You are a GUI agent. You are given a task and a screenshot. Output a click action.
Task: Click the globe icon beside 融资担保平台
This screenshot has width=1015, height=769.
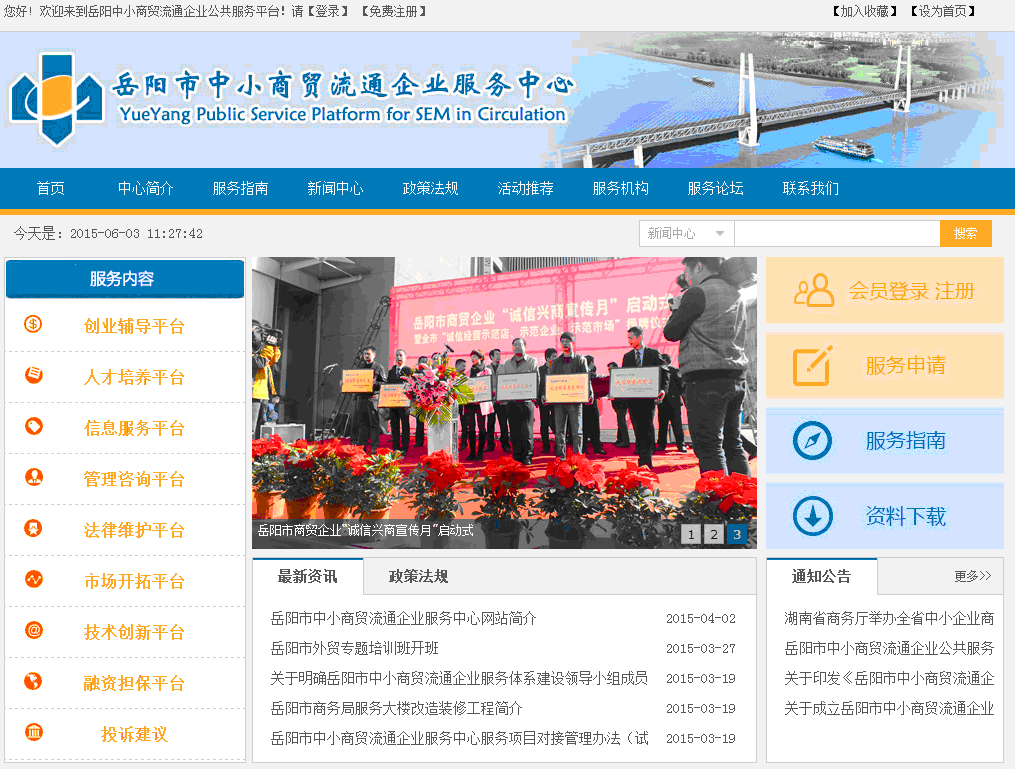tap(34, 681)
